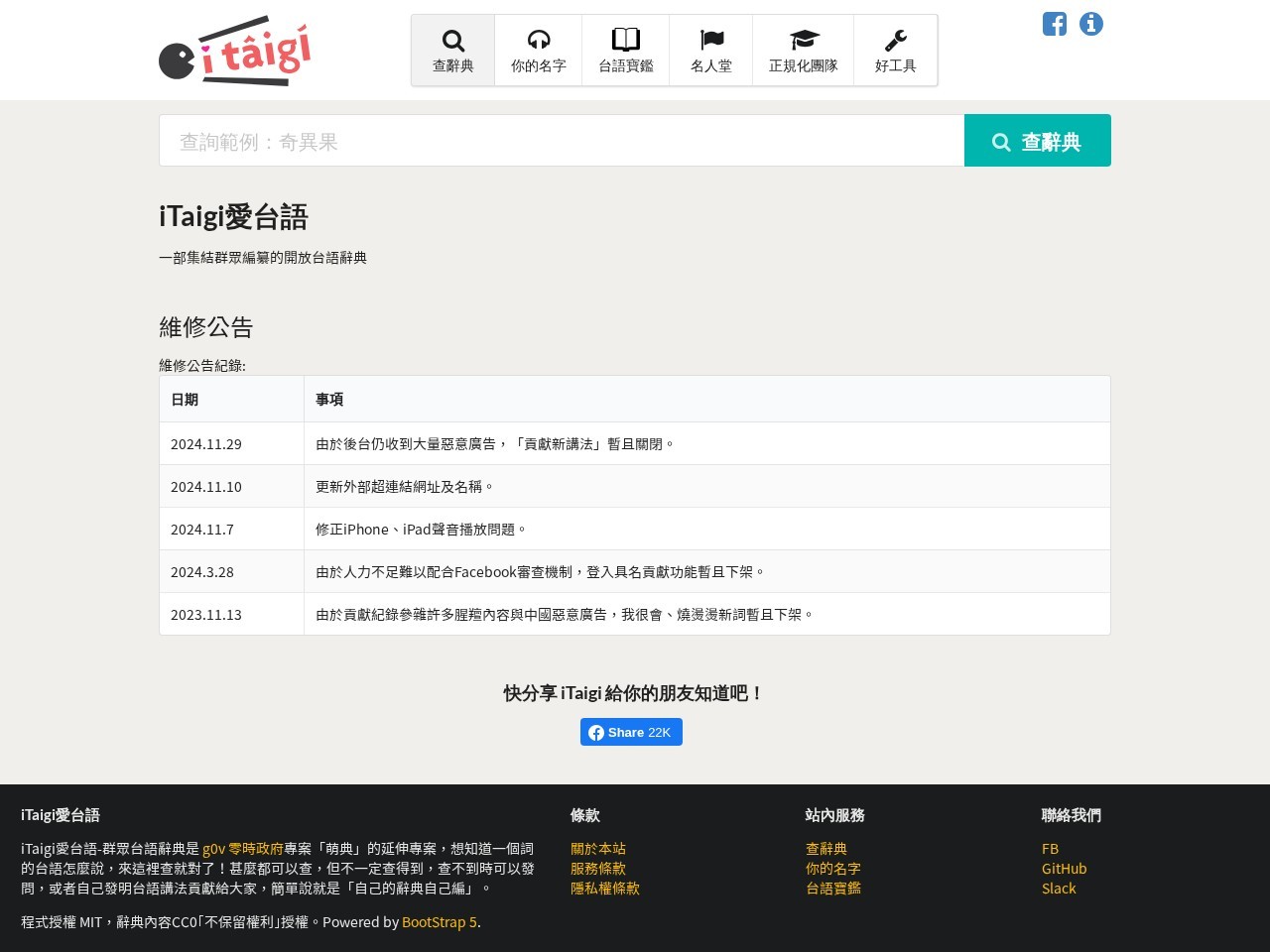Open the Slack link in footer
The width and height of the screenshot is (1270, 952).
click(x=1059, y=889)
